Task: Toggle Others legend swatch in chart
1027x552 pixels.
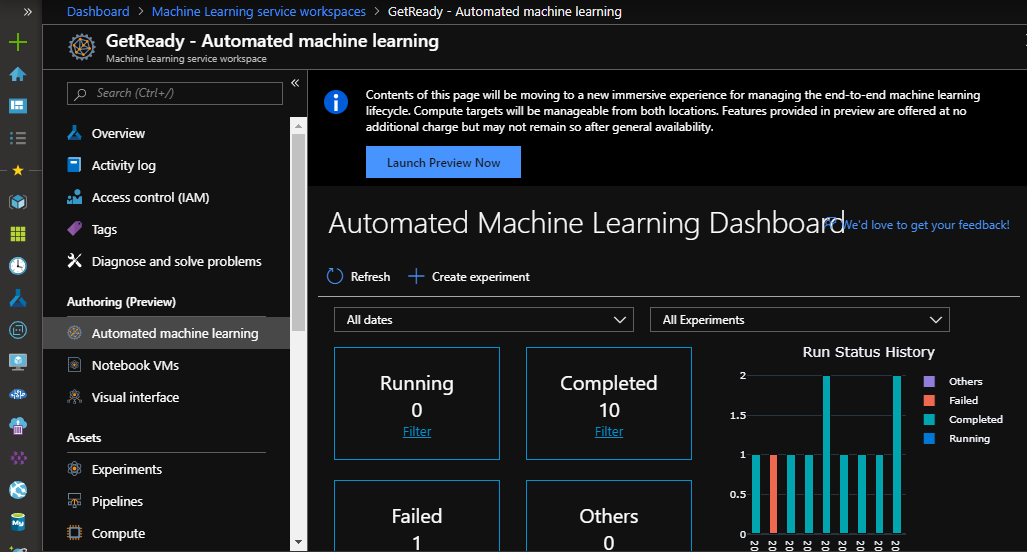Action: 929,382
